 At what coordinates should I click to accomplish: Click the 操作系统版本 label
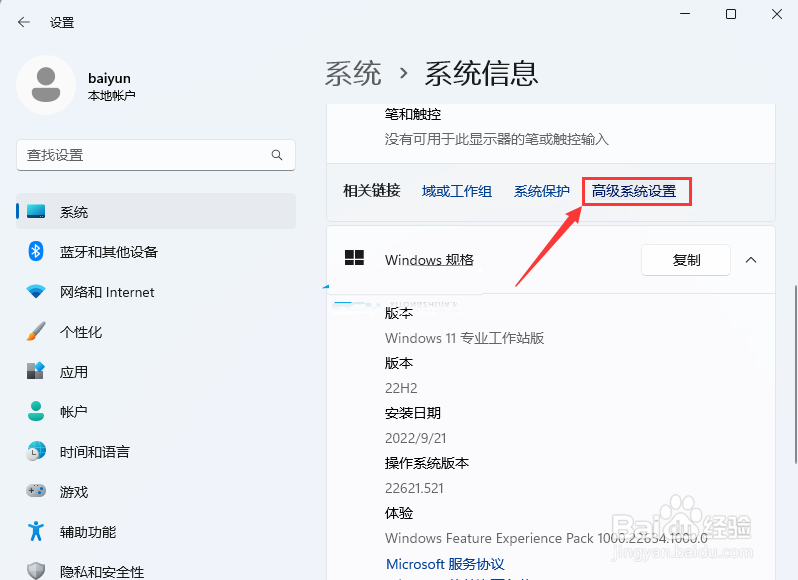tap(426, 463)
